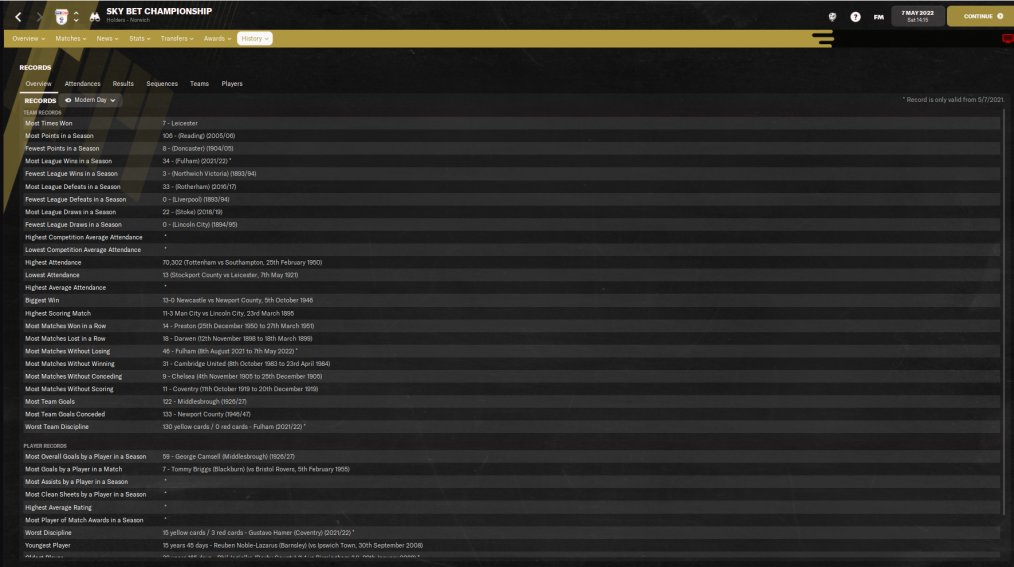Click Fulham 2021/22 most league wins record
This screenshot has width=1014, height=567.
pyautogui.click(x=197, y=161)
